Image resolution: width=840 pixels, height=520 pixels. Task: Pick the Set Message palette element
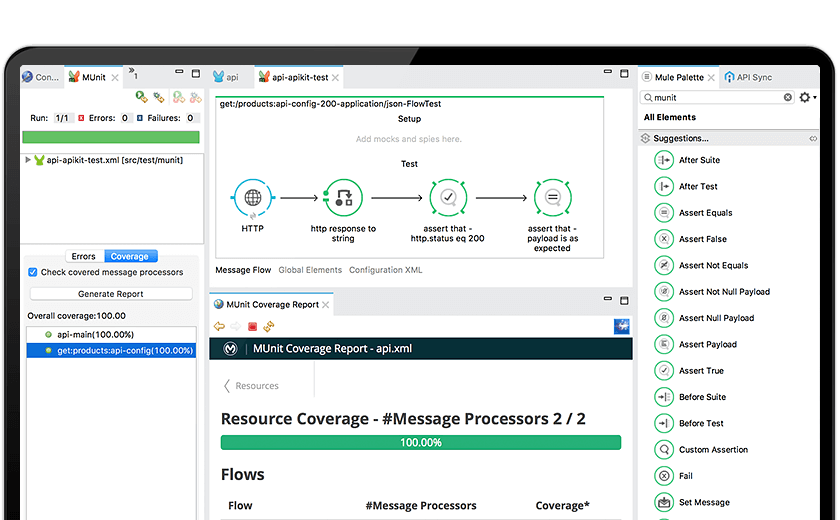pos(693,502)
